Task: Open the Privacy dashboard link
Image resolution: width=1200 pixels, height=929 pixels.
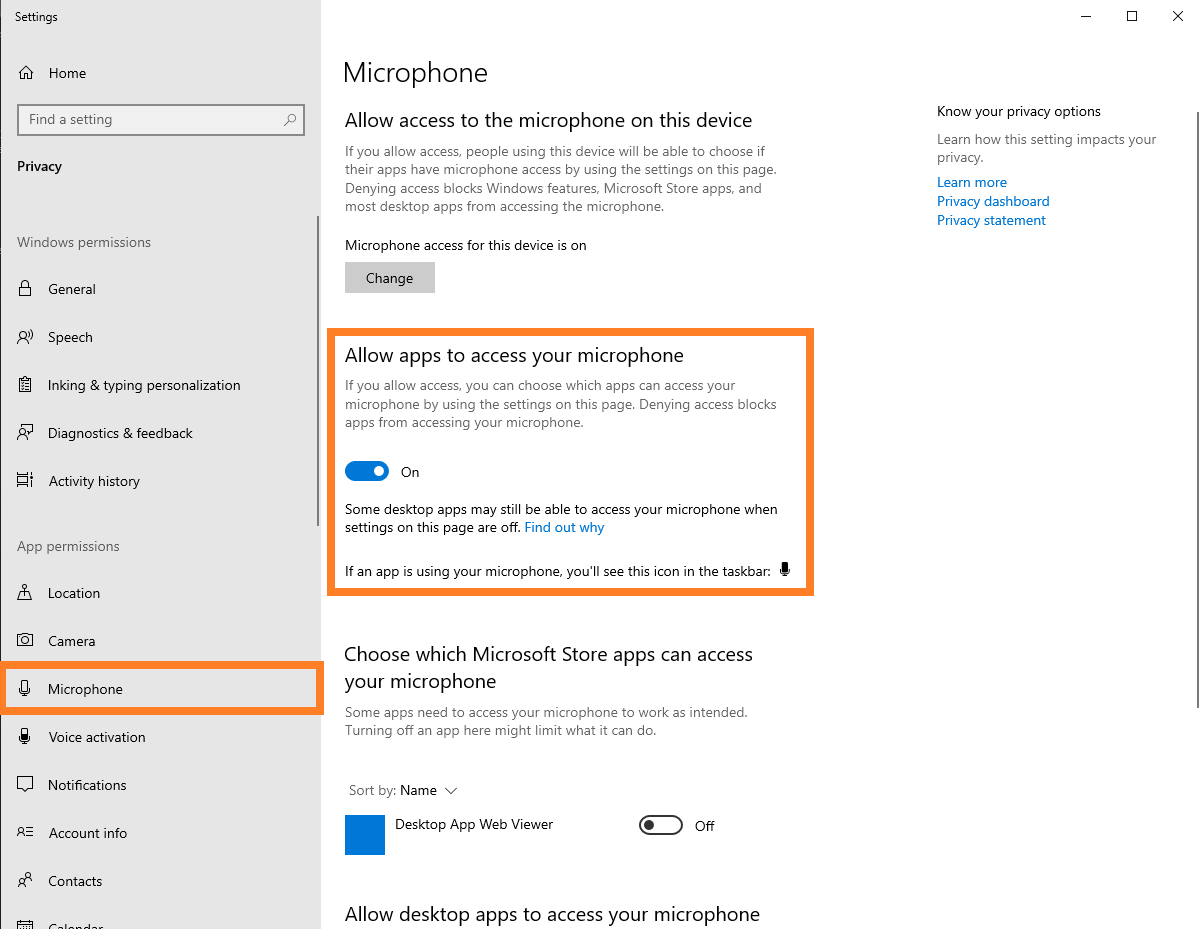Action: coord(993,201)
